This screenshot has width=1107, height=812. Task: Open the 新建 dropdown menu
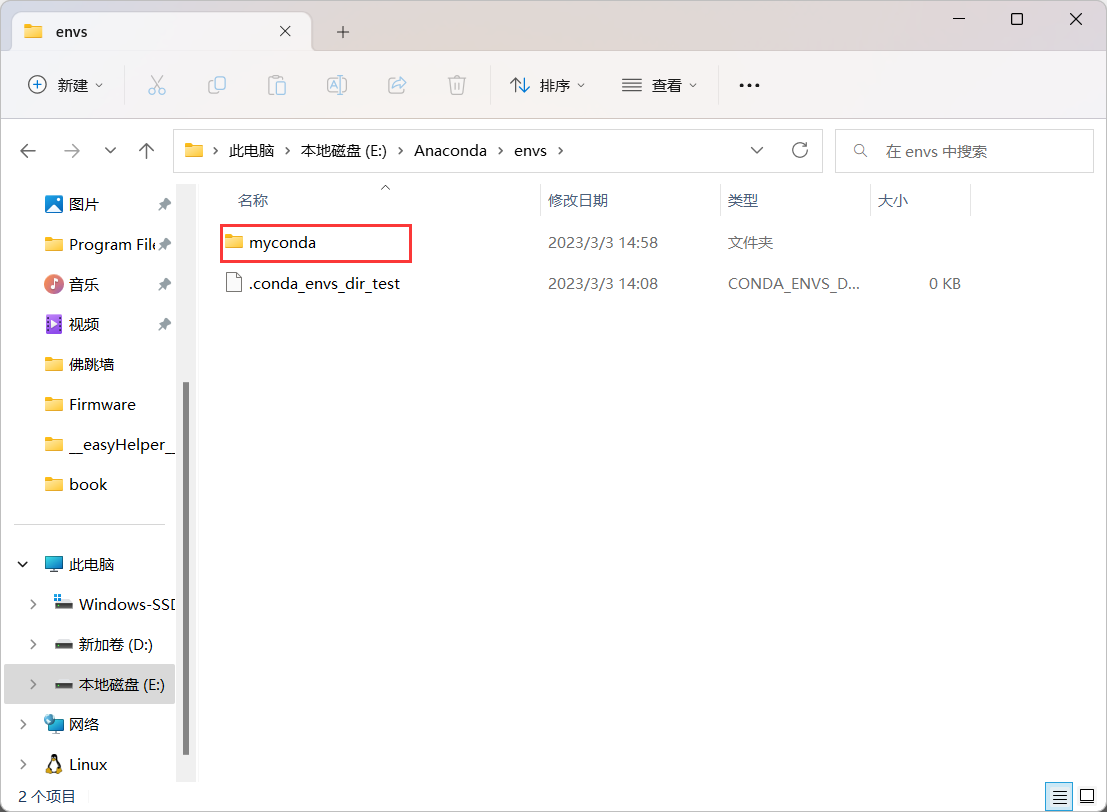pyautogui.click(x=66, y=85)
